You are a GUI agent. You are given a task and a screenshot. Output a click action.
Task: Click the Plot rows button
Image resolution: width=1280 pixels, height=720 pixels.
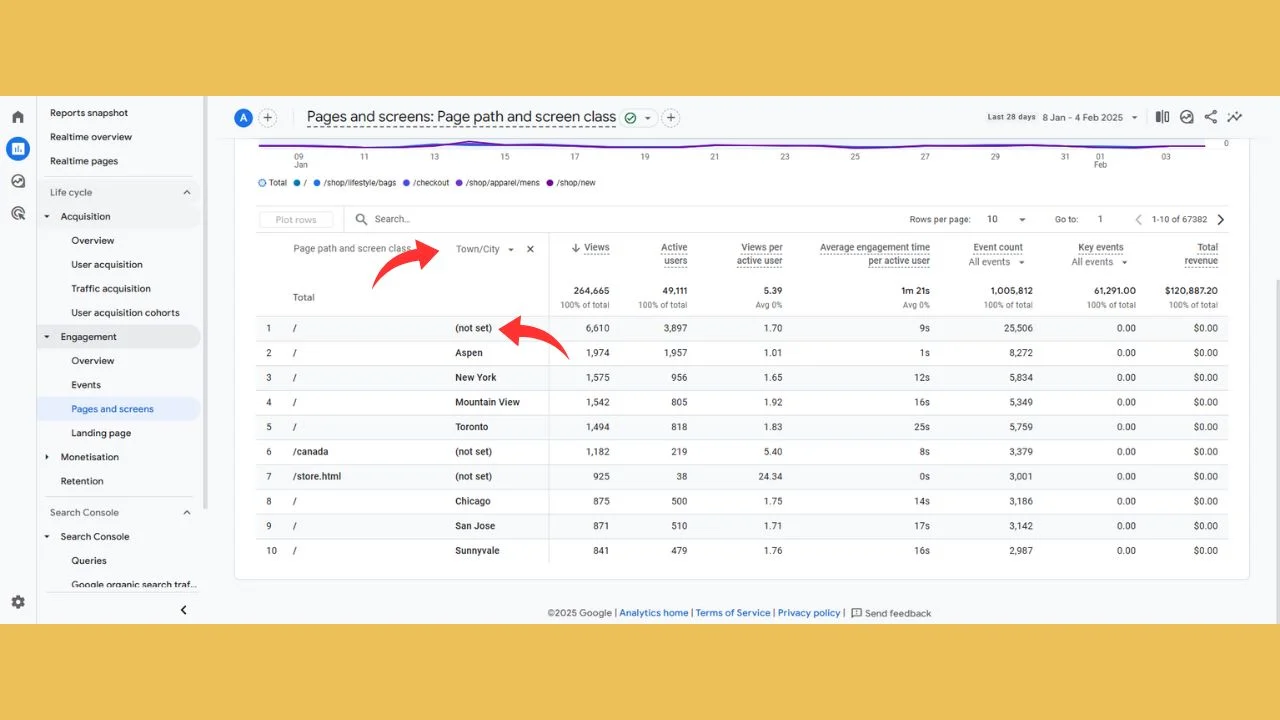pos(296,220)
